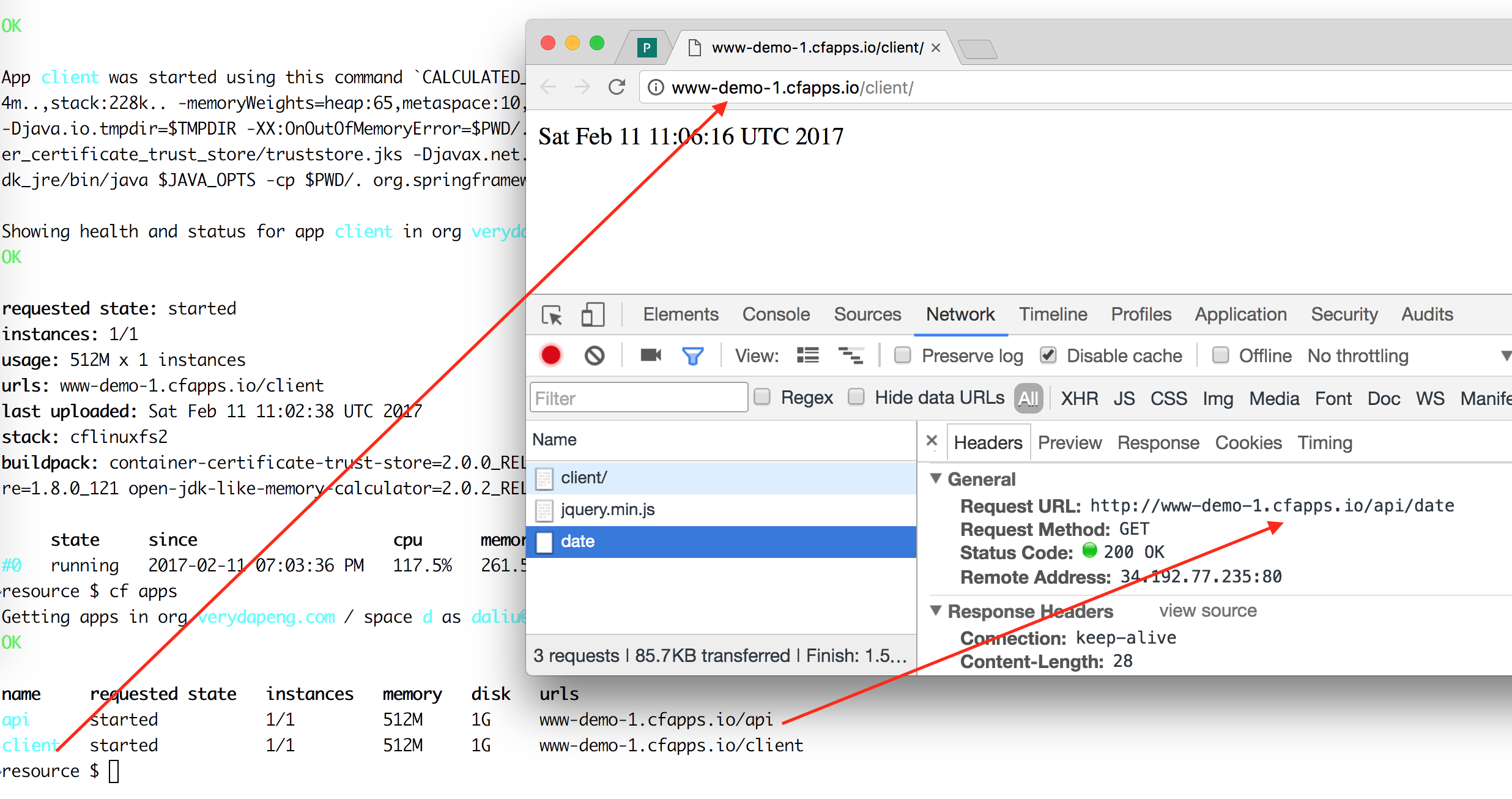The image size is (1512, 799).
Task: Collapse the Response Headers section
Action: coord(936,611)
